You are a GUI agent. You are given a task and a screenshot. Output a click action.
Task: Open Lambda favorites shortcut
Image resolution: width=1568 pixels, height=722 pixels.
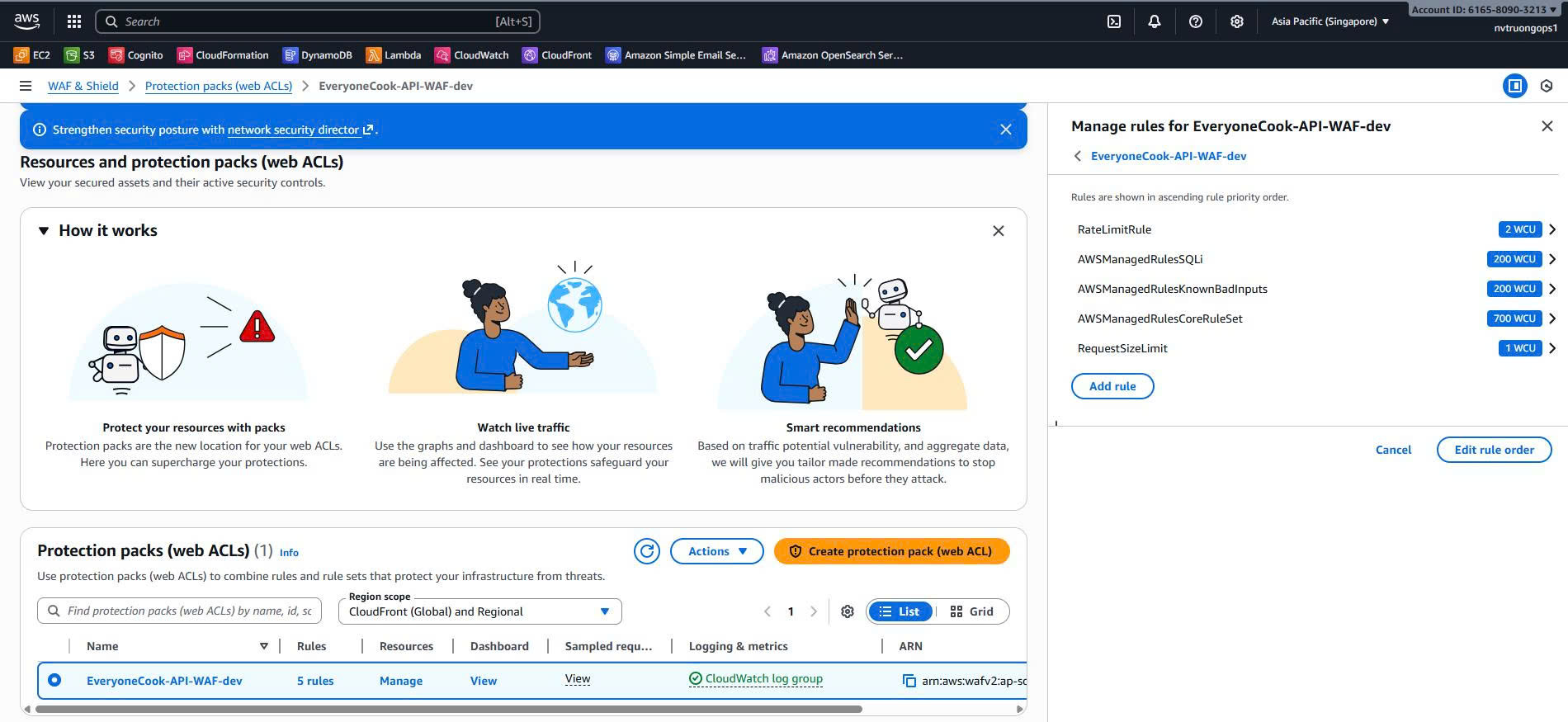[394, 55]
